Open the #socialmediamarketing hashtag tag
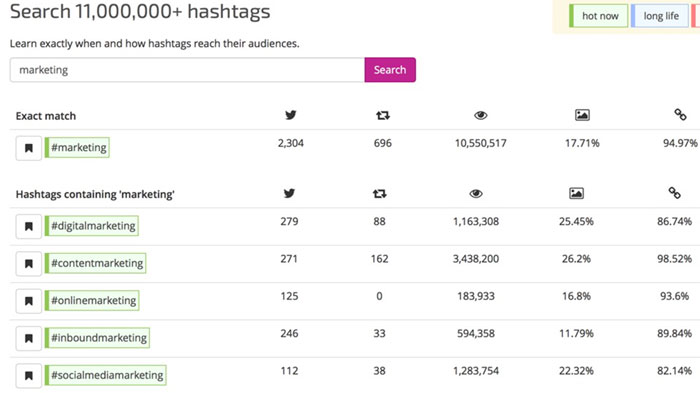Screen dimensions: 700x393 tap(105, 375)
